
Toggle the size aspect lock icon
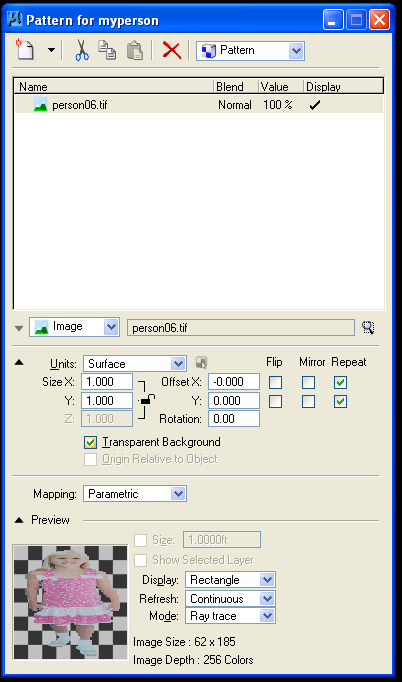point(146,400)
